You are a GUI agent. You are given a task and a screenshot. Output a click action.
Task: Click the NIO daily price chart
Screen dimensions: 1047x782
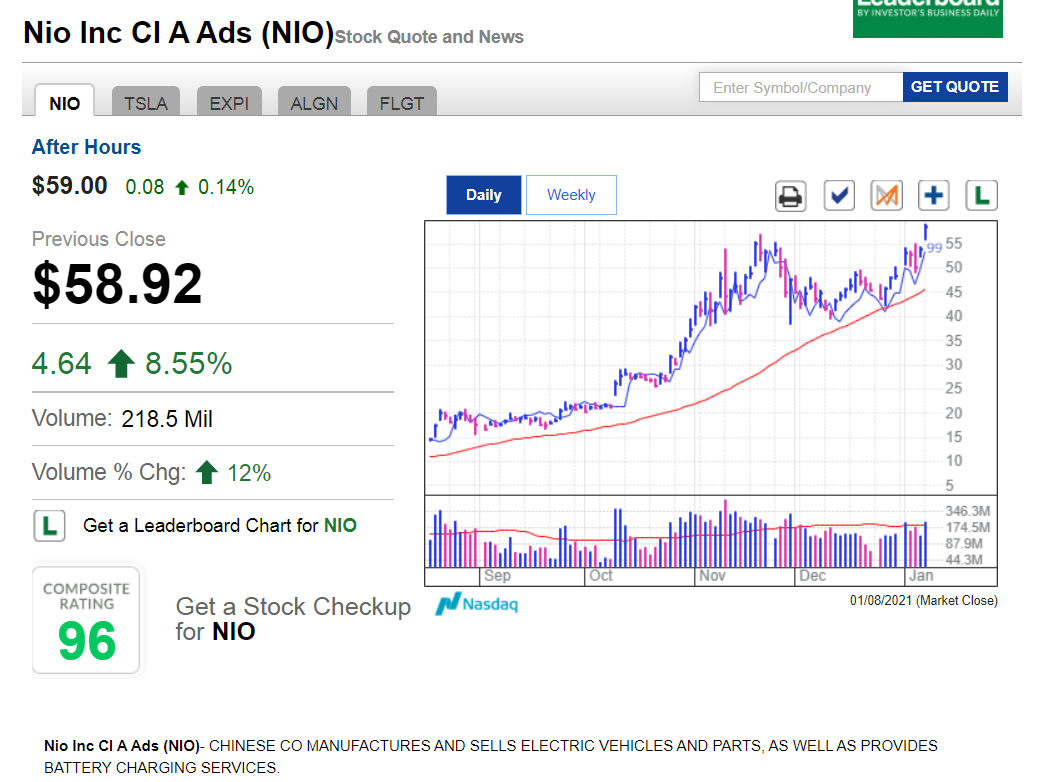click(x=710, y=358)
